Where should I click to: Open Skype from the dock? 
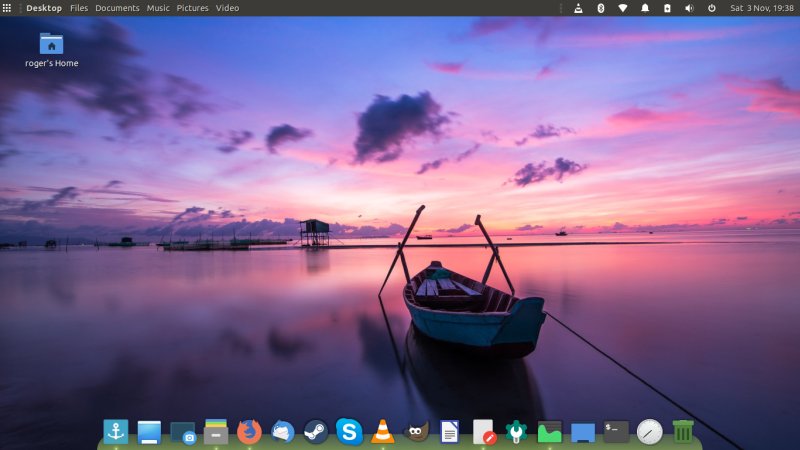(349, 431)
